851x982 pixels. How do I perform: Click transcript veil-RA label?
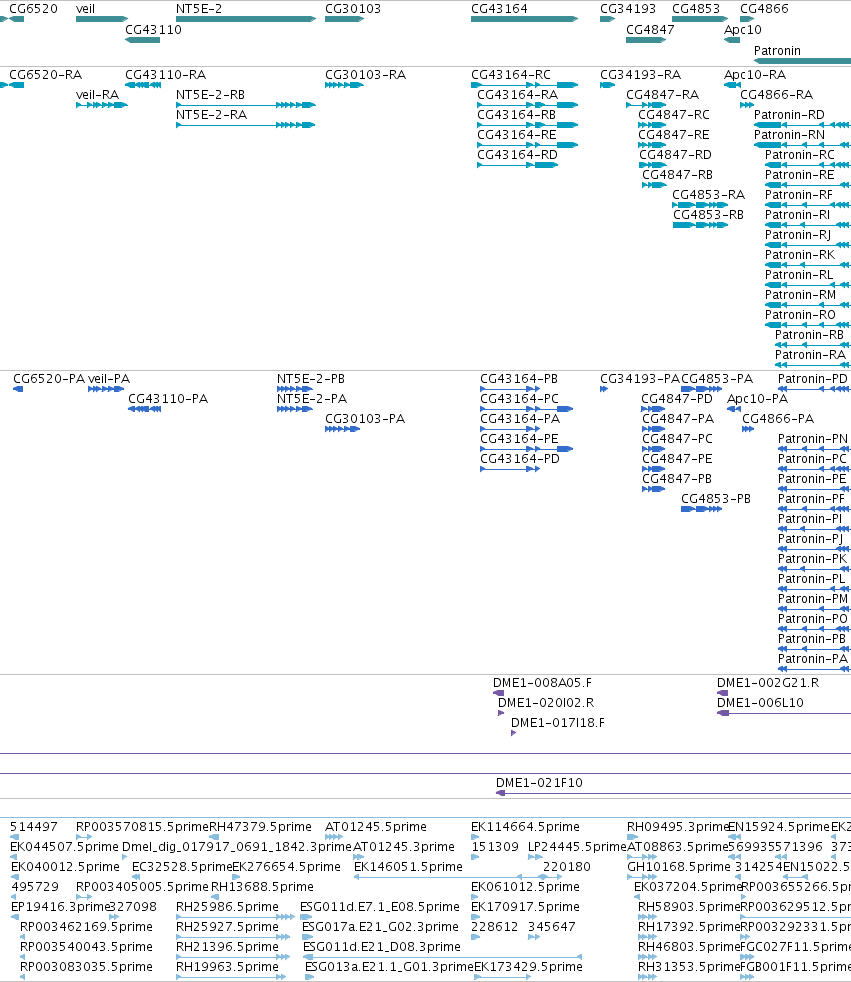(97, 95)
